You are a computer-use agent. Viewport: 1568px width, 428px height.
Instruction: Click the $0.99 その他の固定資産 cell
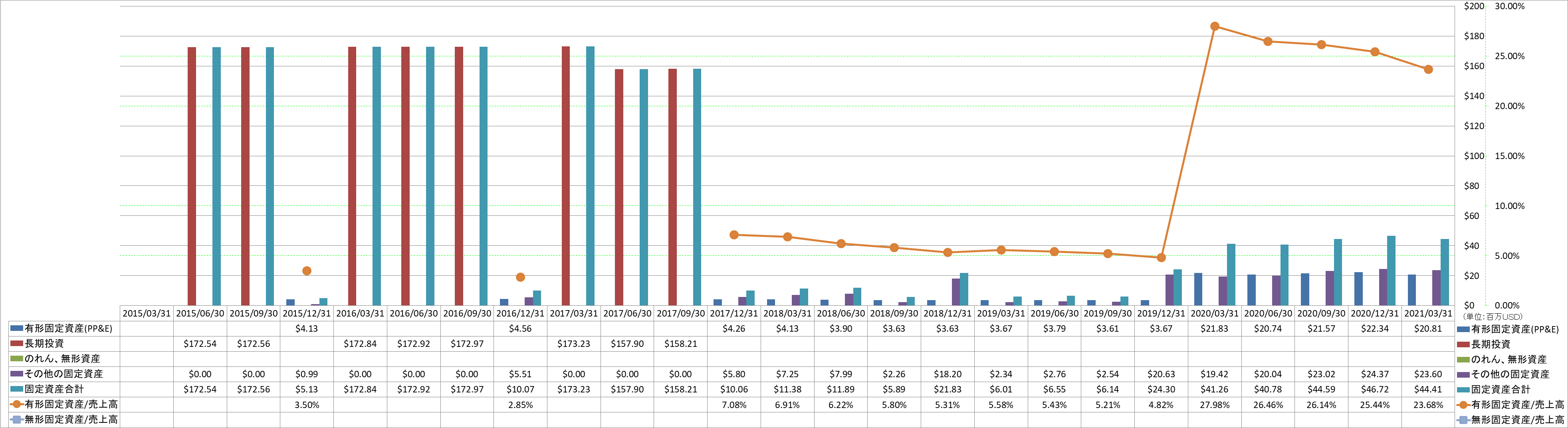pos(307,374)
